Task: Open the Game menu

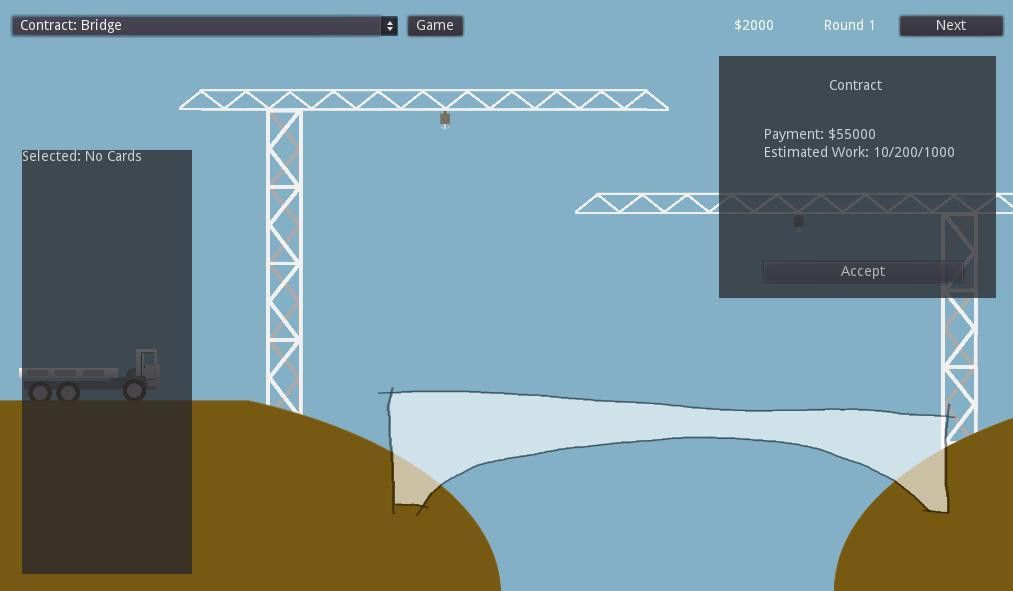Action: click(x=435, y=25)
